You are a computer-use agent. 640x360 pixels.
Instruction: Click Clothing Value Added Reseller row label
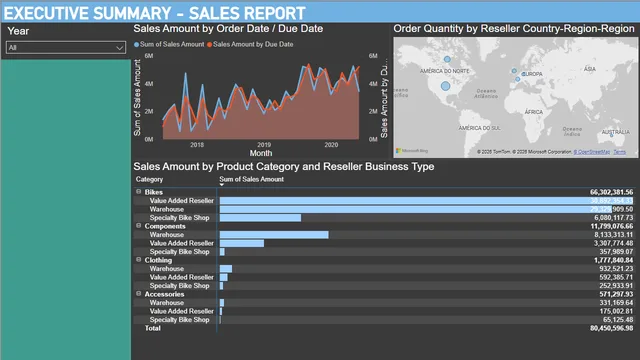(x=182, y=278)
